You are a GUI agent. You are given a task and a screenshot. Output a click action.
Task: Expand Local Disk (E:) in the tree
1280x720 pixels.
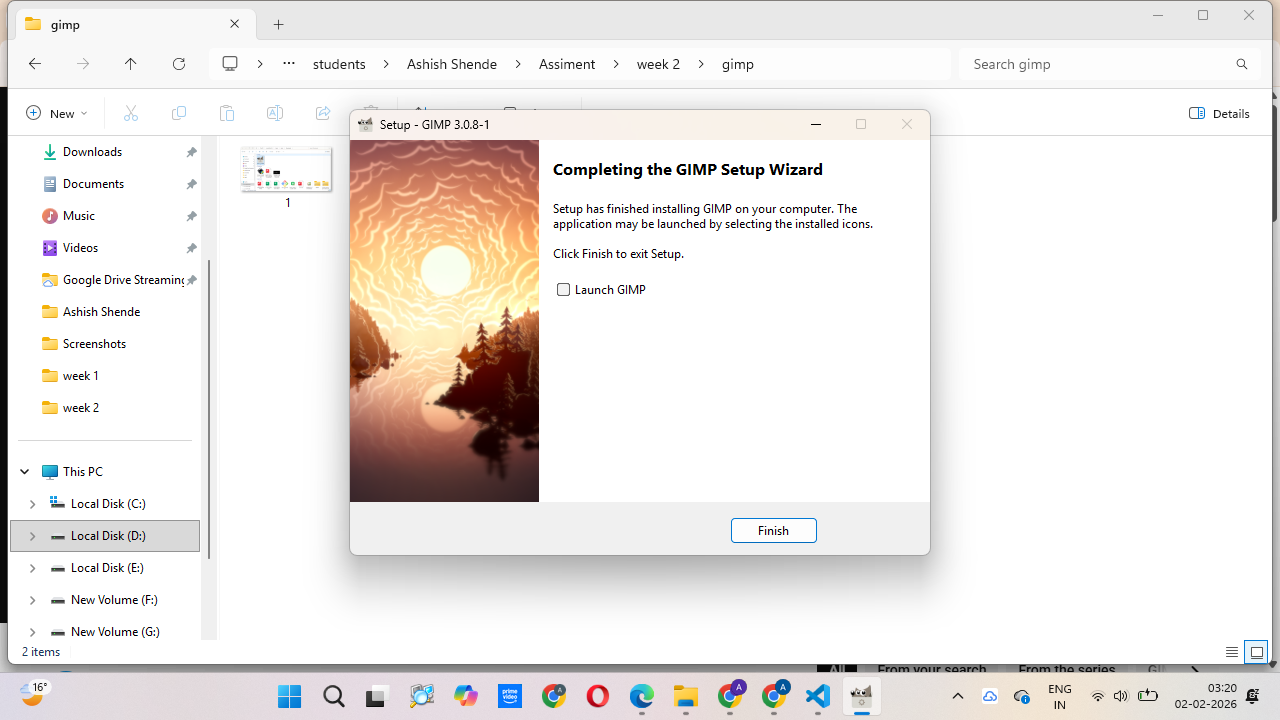(x=32, y=568)
